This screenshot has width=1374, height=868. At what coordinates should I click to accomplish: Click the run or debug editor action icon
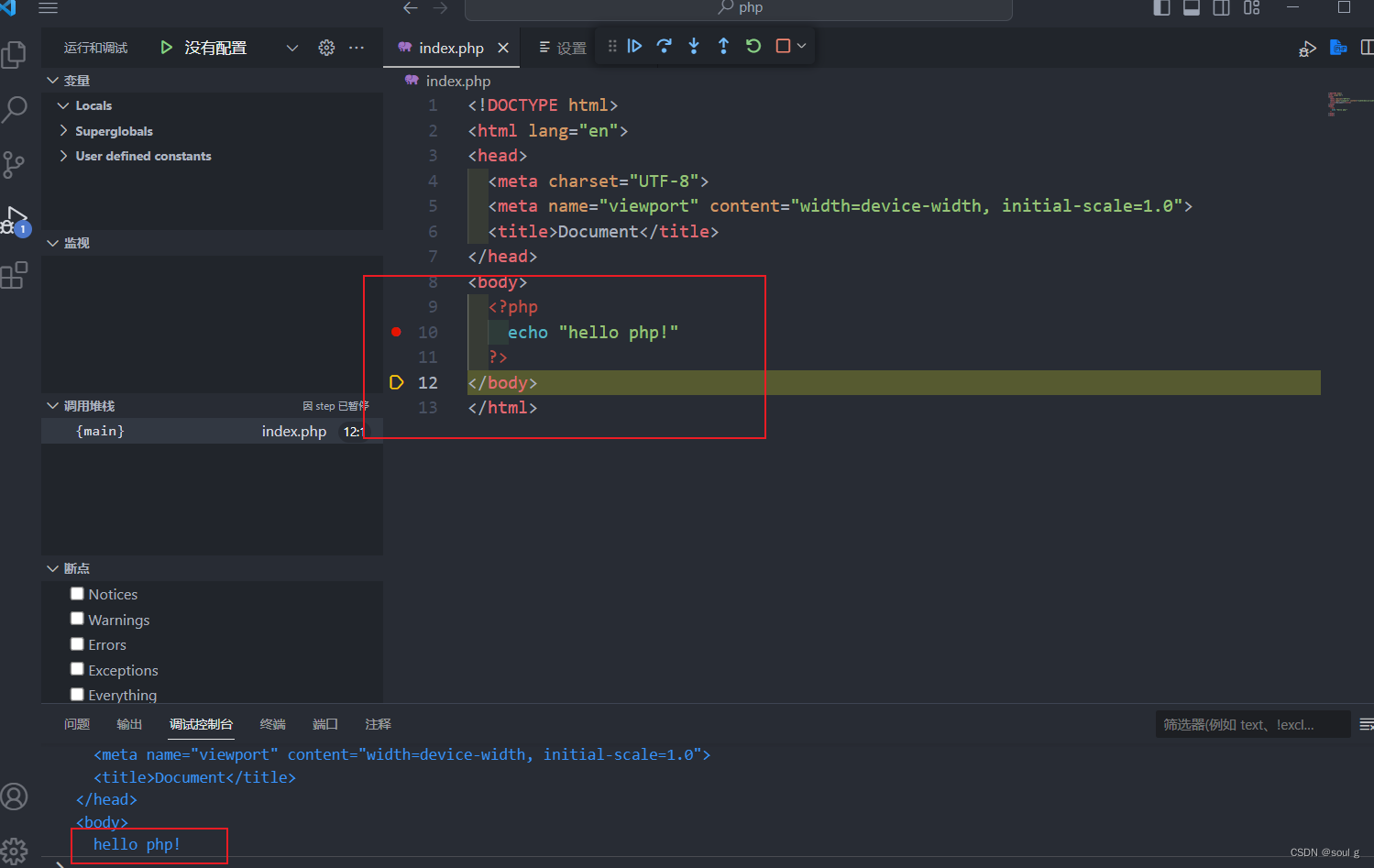click(1308, 48)
